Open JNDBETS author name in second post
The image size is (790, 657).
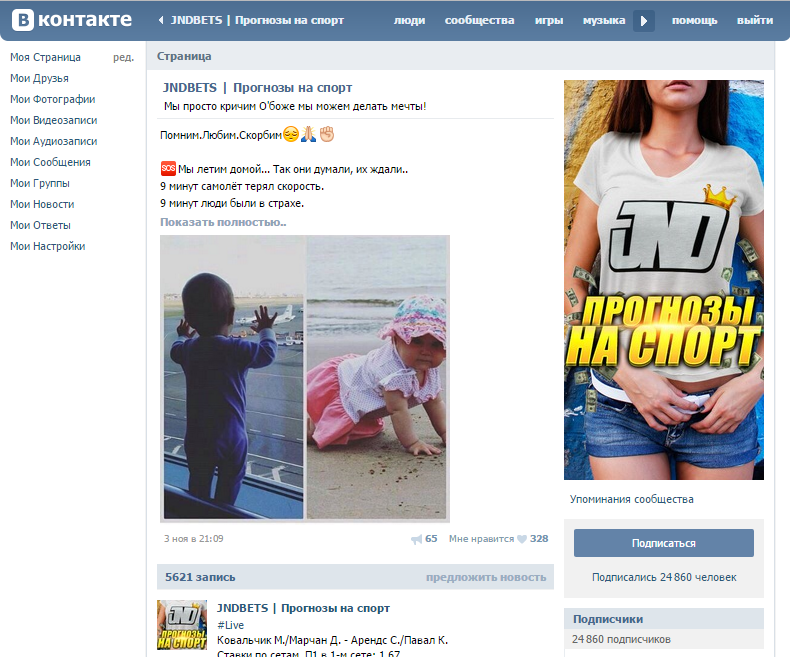click(x=303, y=608)
